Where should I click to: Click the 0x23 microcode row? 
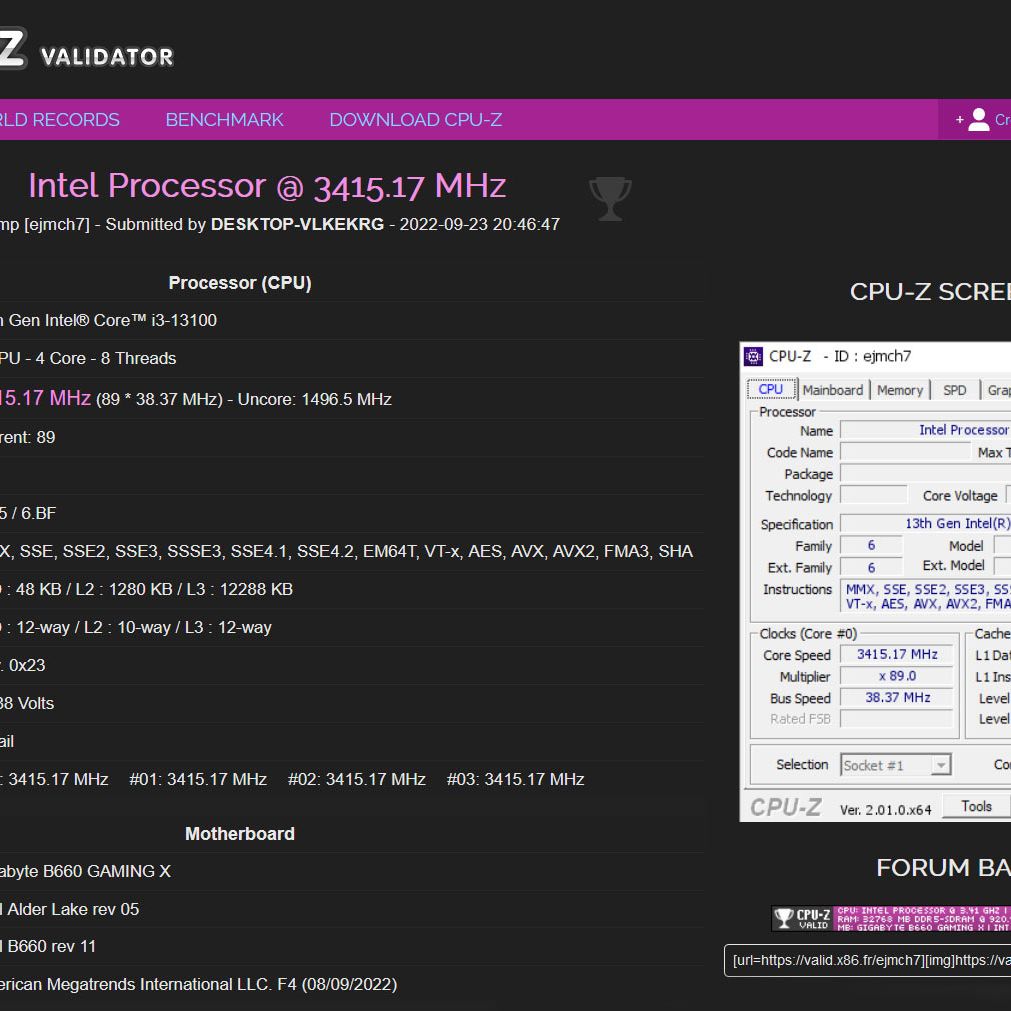(351, 665)
